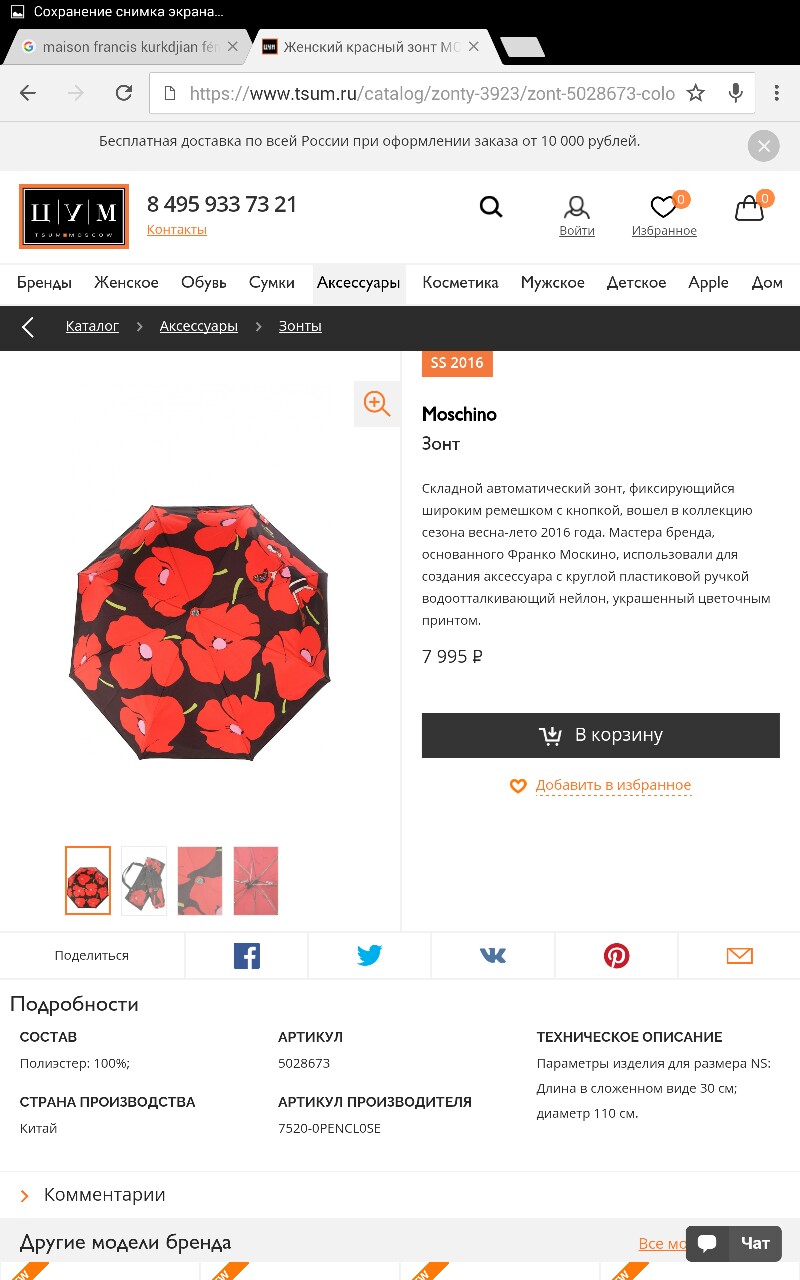The height and width of the screenshot is (1280, 800).
Task: Go back using breadcrumb arrow chevron
Action: 28,327
